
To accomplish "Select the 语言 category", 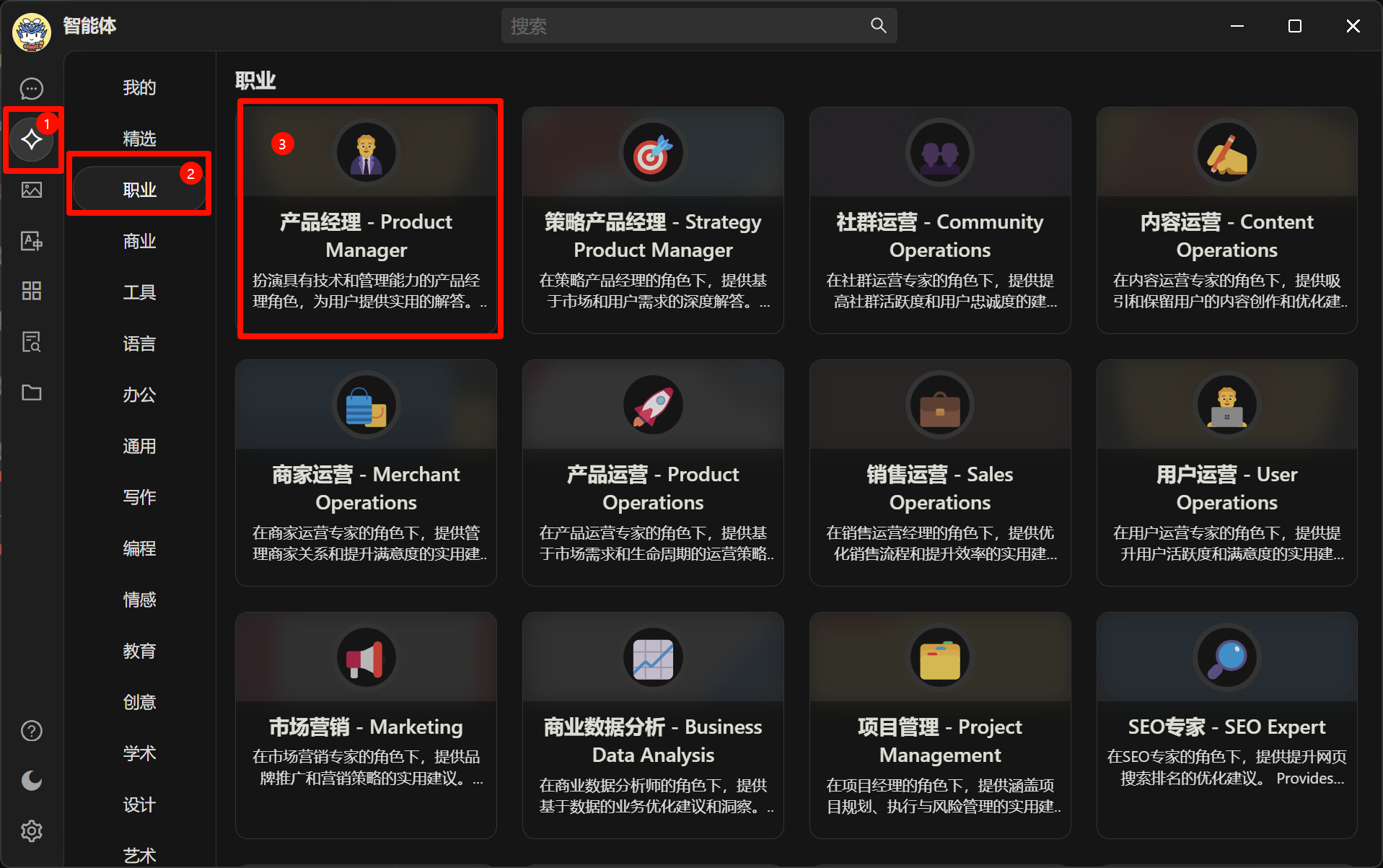I will [x=139, y=343].
